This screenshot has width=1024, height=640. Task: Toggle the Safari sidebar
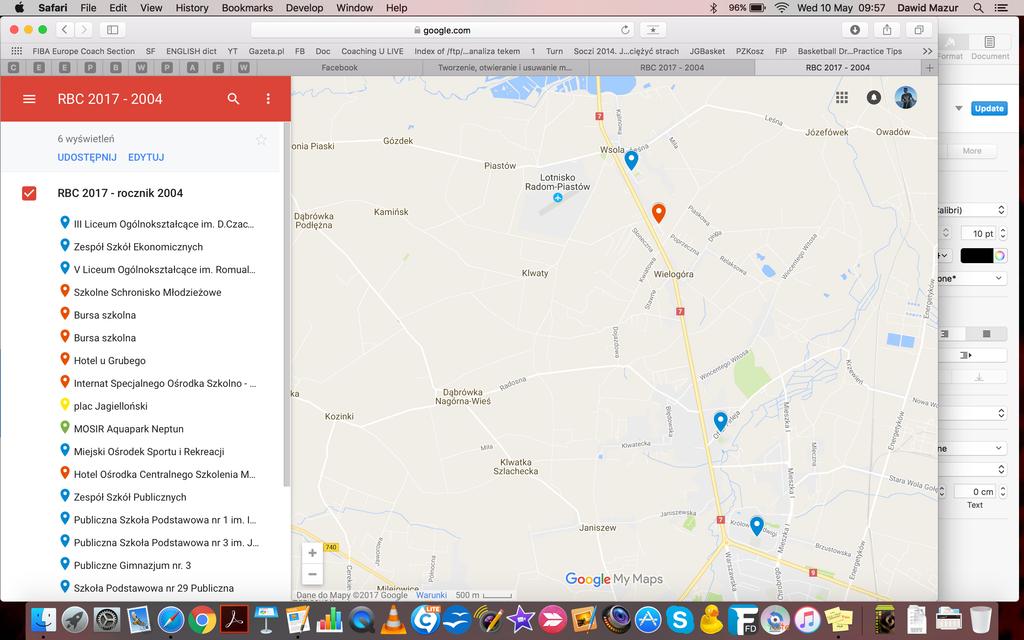[112, 29]
